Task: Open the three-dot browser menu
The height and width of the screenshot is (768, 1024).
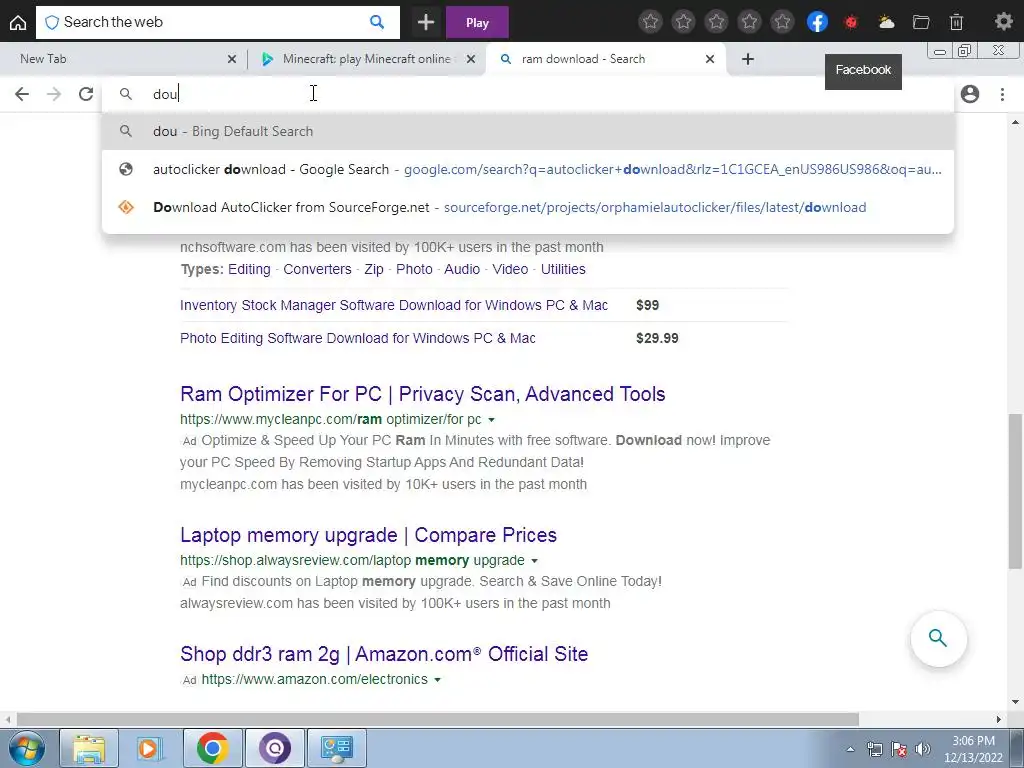Action: click(x=1002, y=94)
